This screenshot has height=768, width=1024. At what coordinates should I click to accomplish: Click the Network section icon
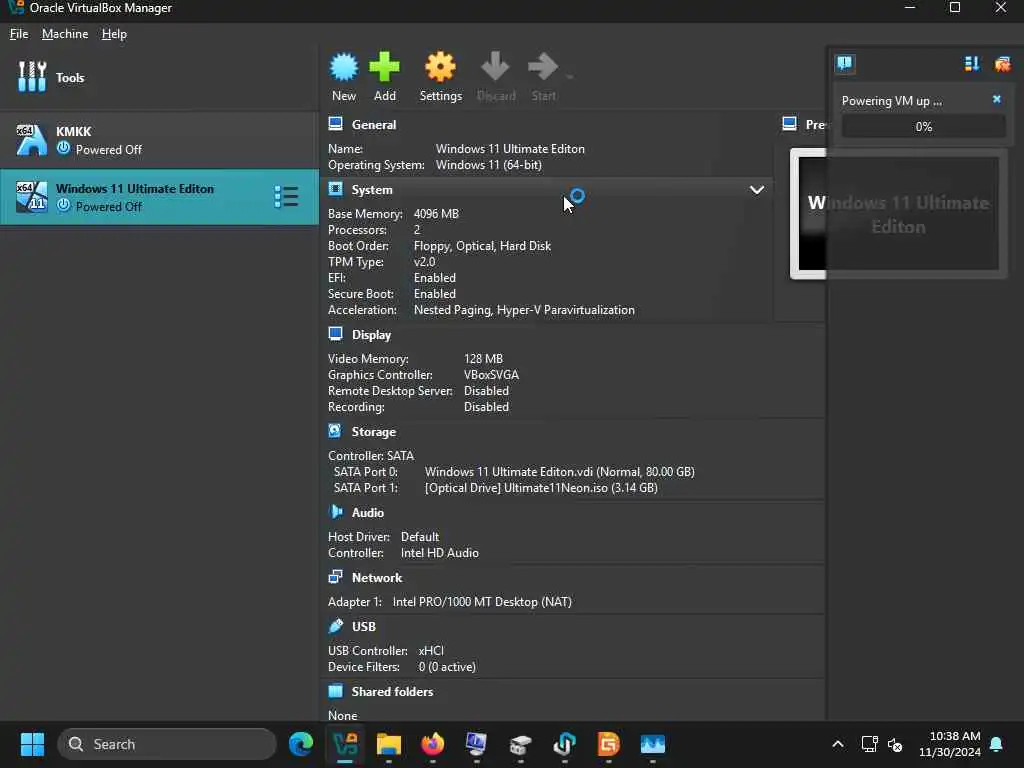click(x=336, y=577)
